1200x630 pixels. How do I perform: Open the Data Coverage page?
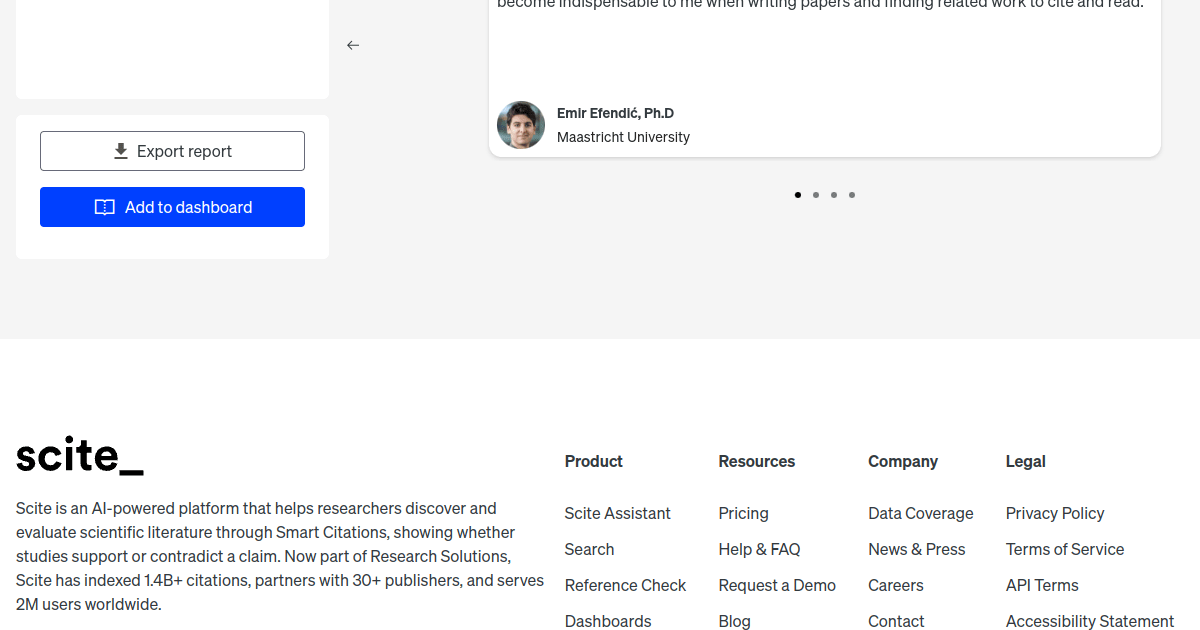pos(920,513)
